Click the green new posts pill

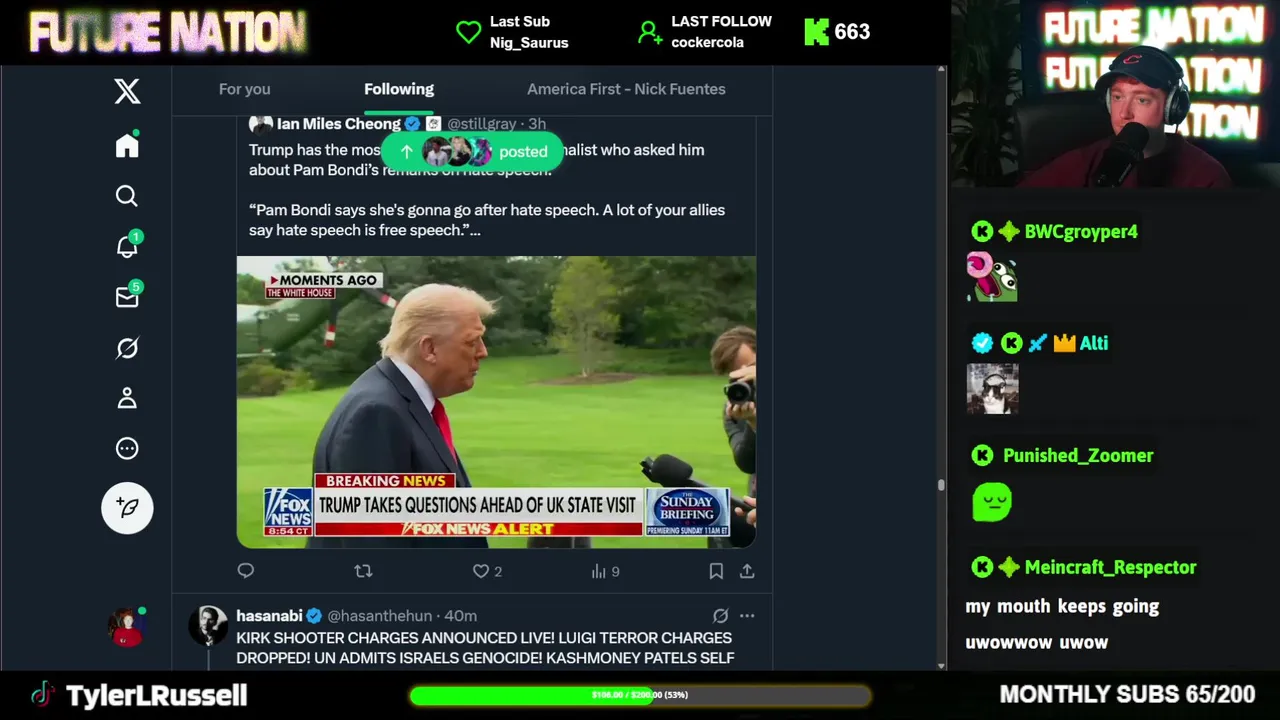(473, 151)
